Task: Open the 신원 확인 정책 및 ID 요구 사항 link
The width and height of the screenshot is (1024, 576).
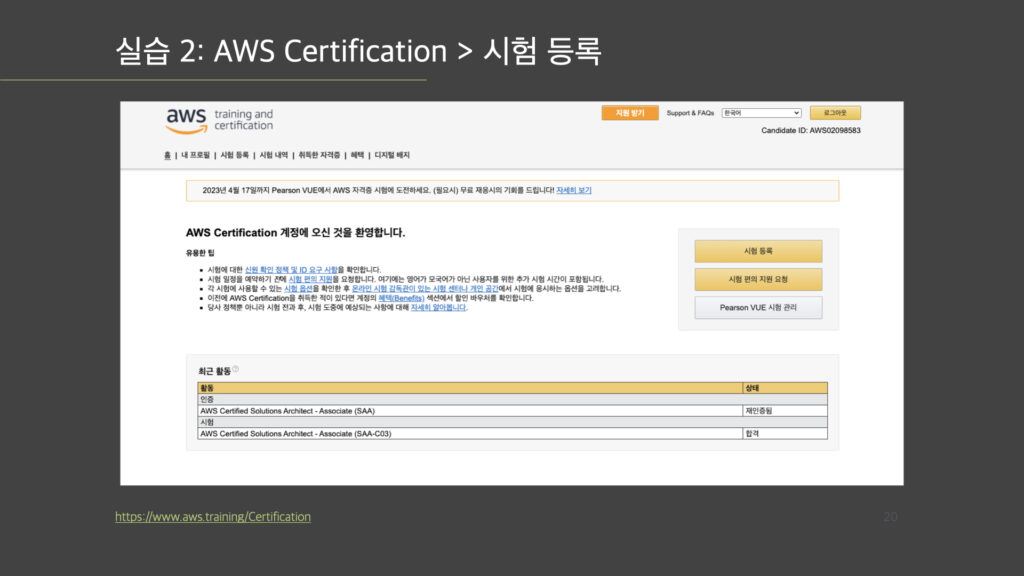Action: 291,270
